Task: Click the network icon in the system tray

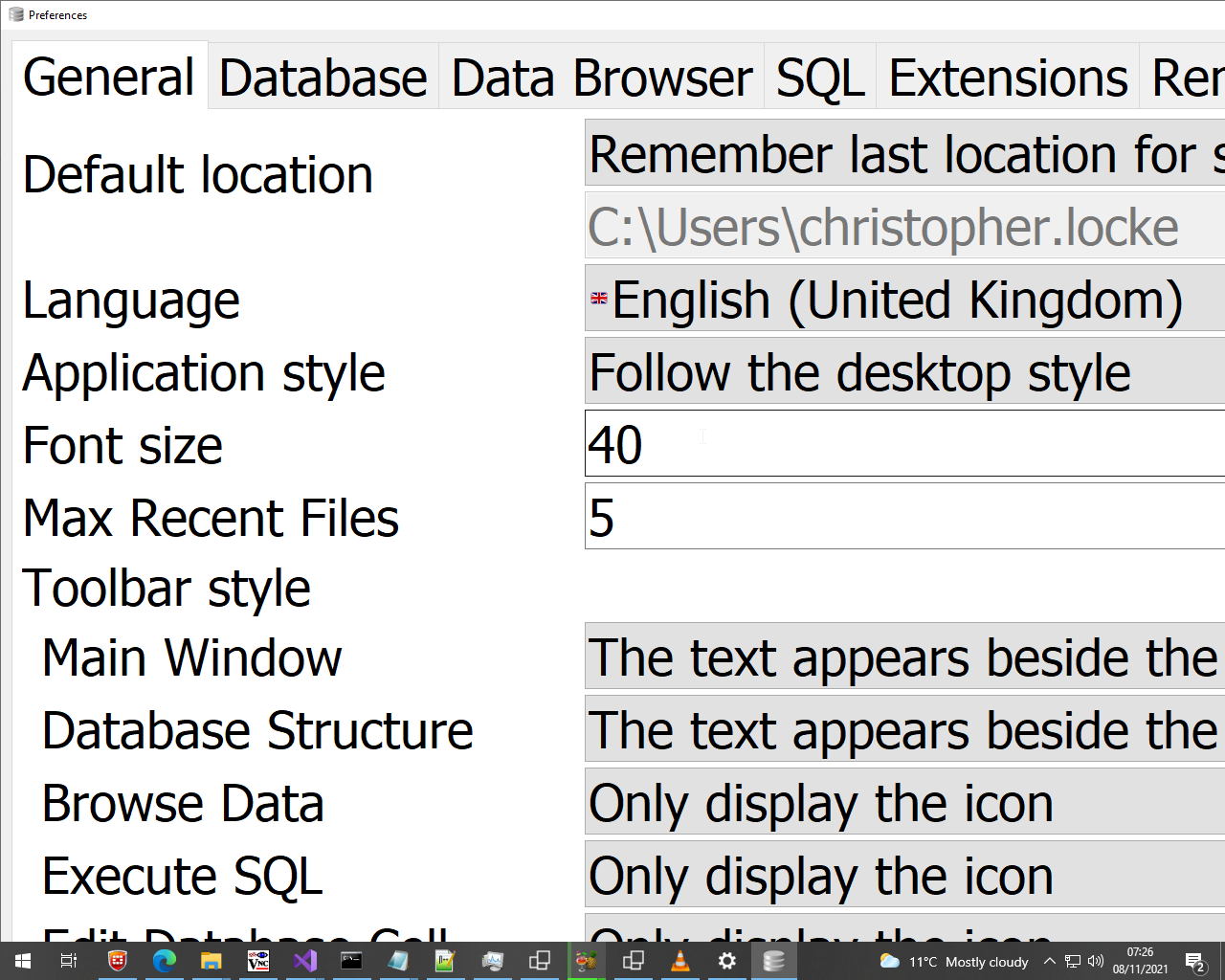Action: pos(1072,962)
